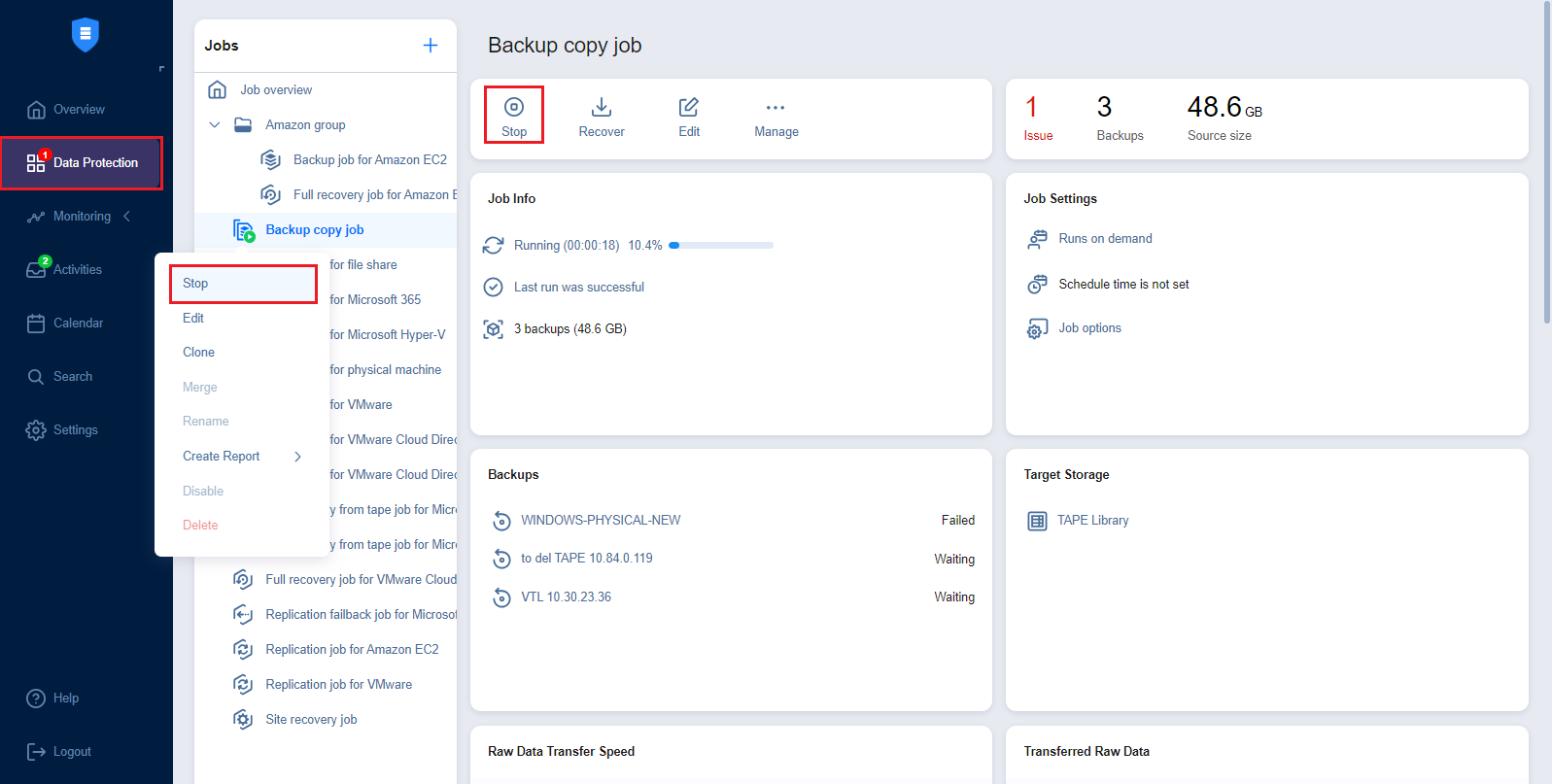
Task: Open the WINDOWS-PHYSICAL-NEW backup entry
Action: click(x=601, y=521)
